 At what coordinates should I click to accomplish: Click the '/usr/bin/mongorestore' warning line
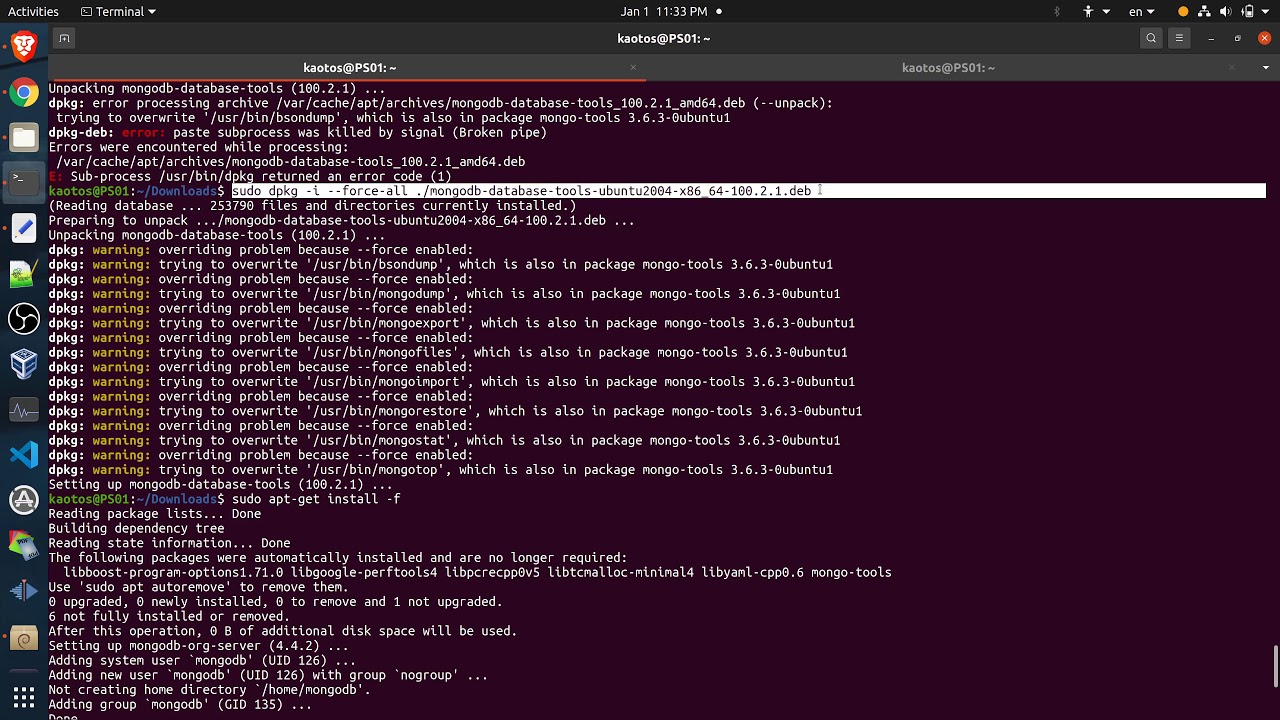(x=455, y=411)
